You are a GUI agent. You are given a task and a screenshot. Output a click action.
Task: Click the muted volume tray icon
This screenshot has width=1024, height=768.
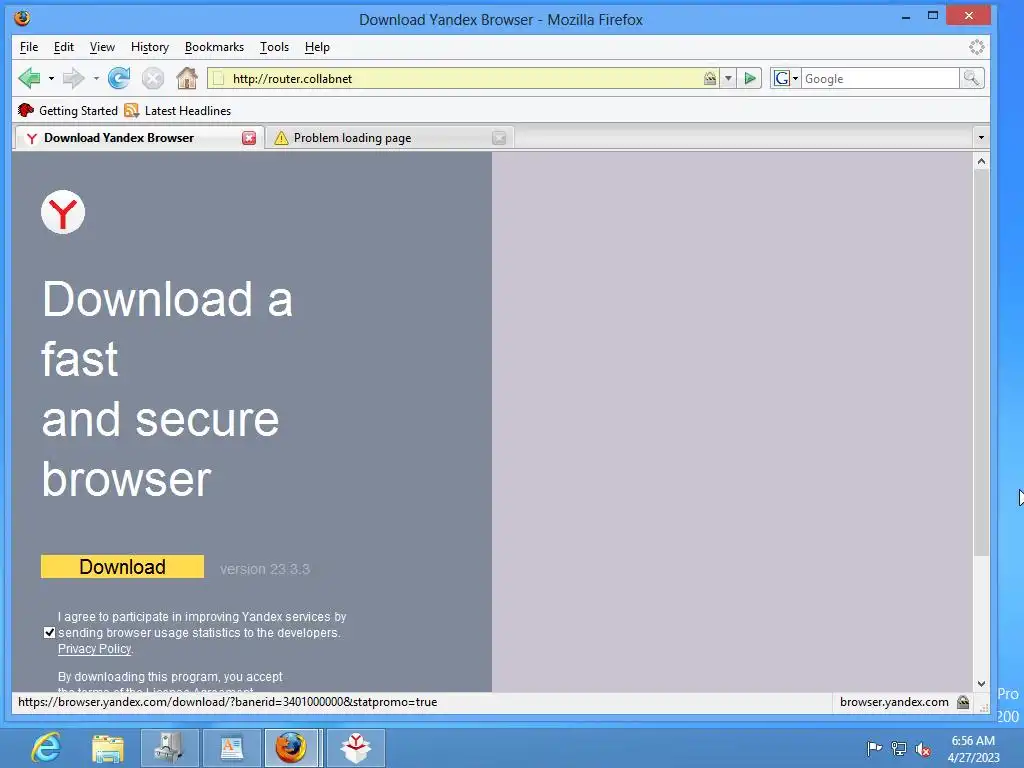[923, 749]
